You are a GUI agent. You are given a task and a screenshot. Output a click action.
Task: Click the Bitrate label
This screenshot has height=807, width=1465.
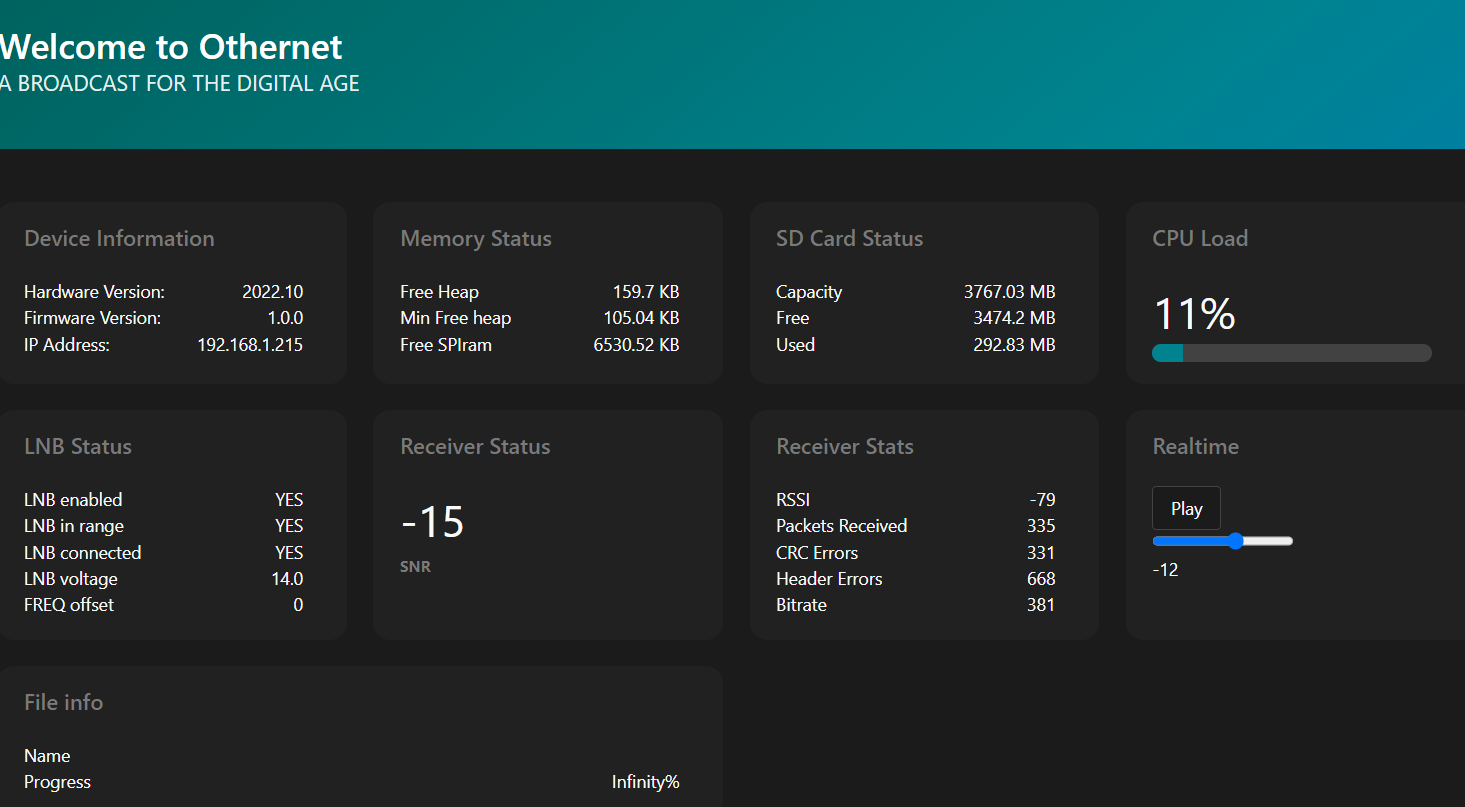pos(801,605)
